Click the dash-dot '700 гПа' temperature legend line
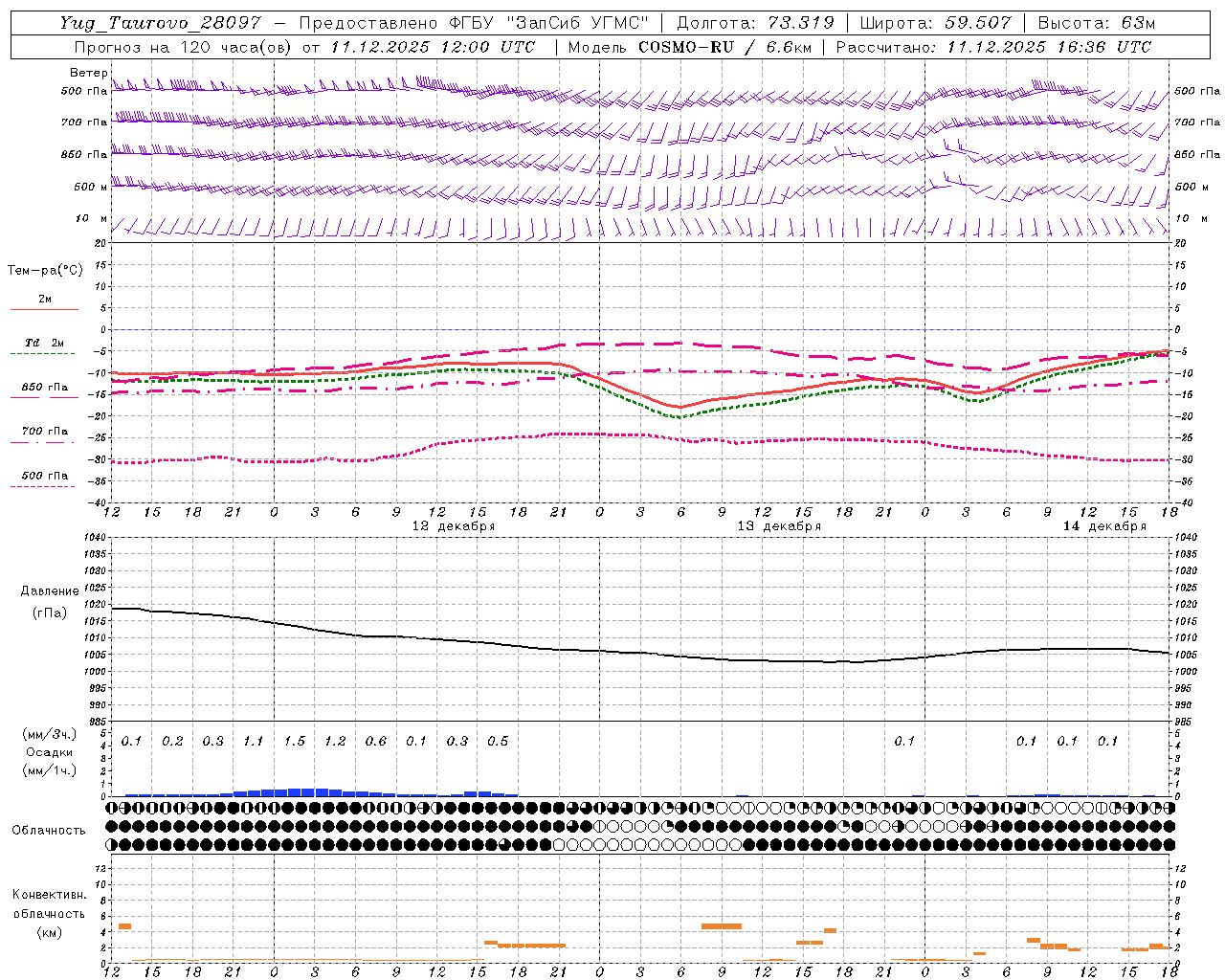This screenshot has width=1225, height=980. pyautogui.click(x=42, y=442)
